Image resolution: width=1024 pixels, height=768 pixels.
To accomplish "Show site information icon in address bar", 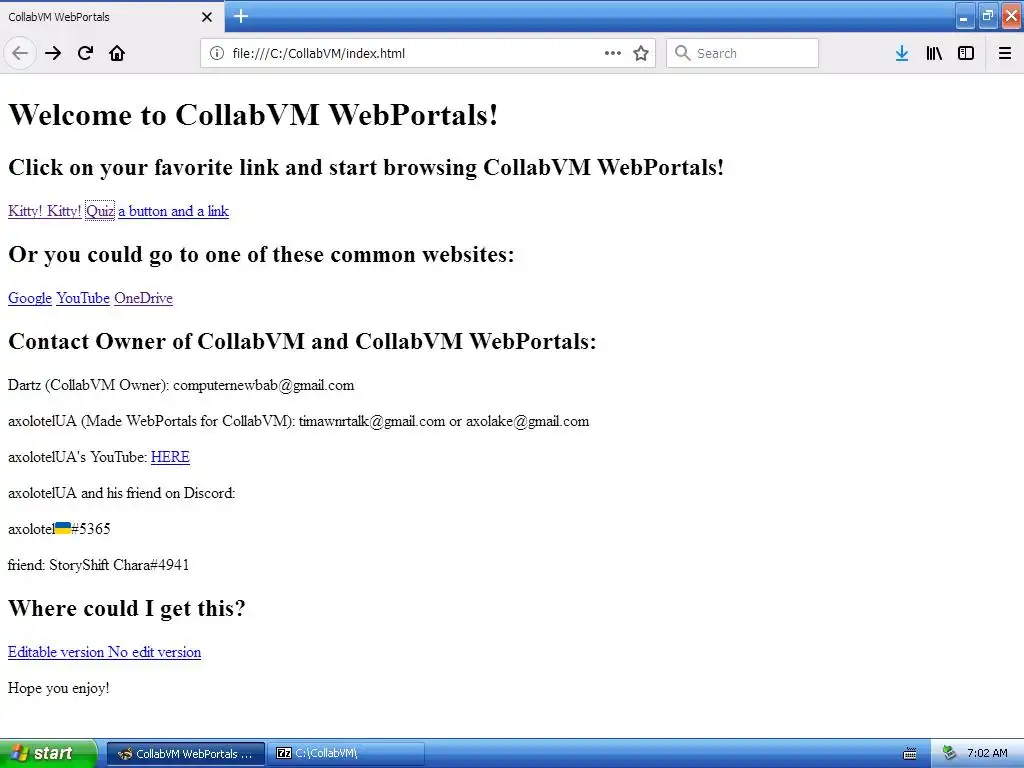I will tap(217, 54).
